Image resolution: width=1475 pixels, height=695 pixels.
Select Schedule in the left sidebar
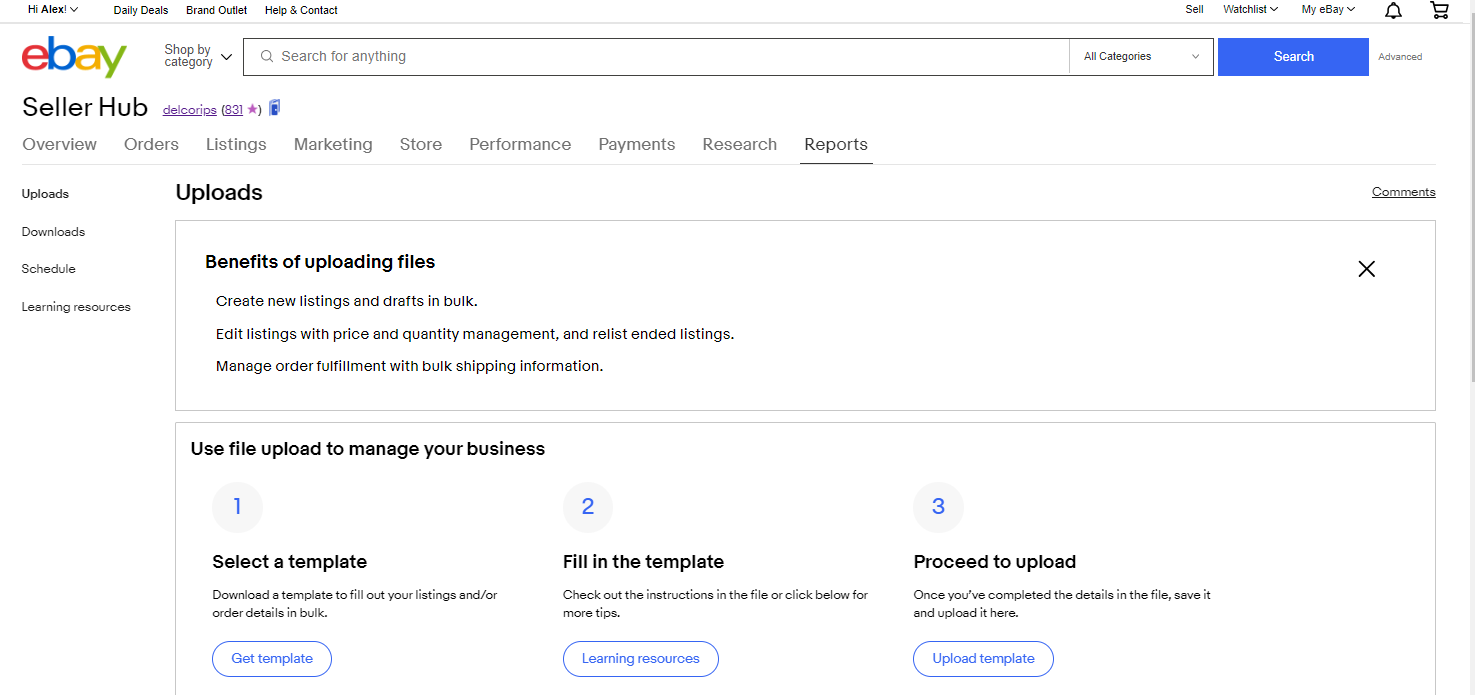click(x=48, y=269)
